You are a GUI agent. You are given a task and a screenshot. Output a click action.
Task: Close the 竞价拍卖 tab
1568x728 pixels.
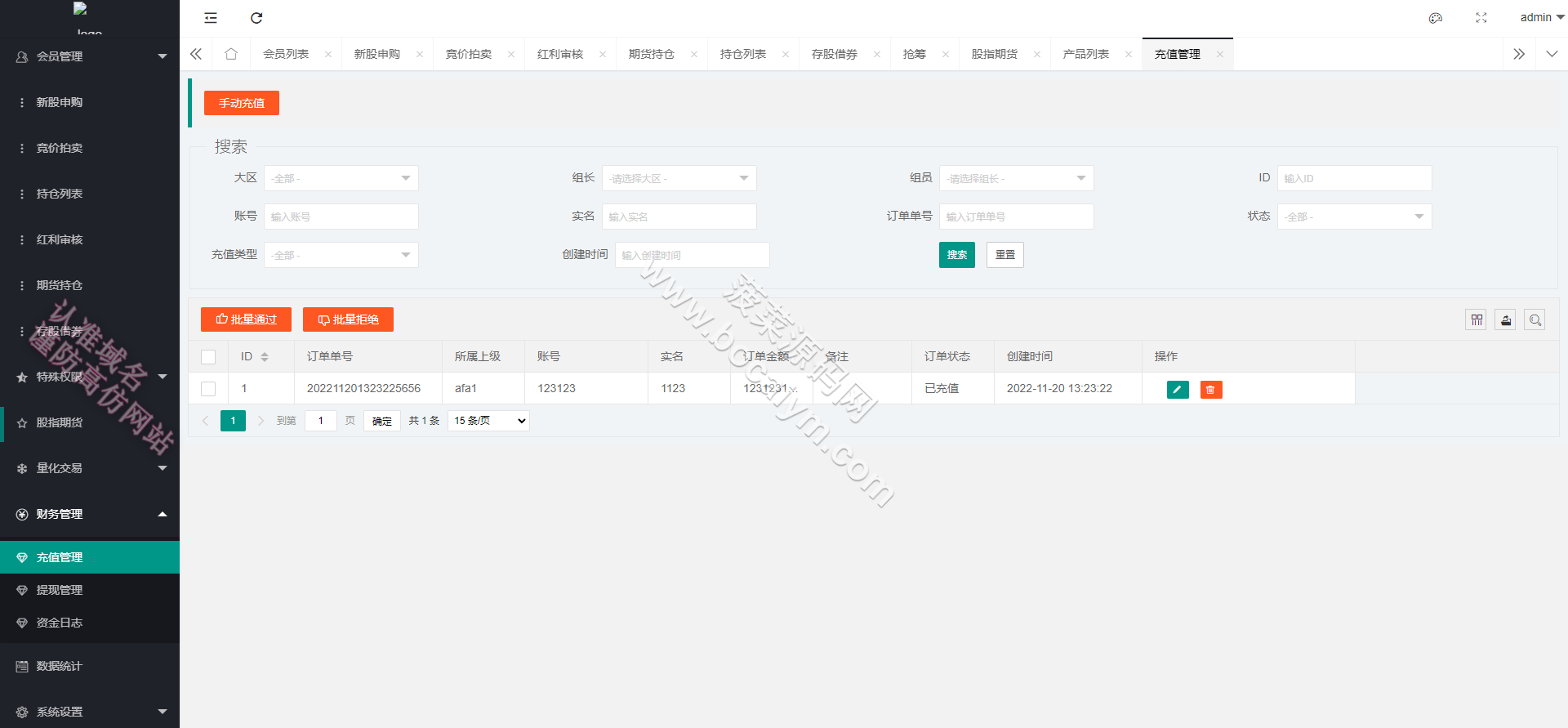coord(511,55)
